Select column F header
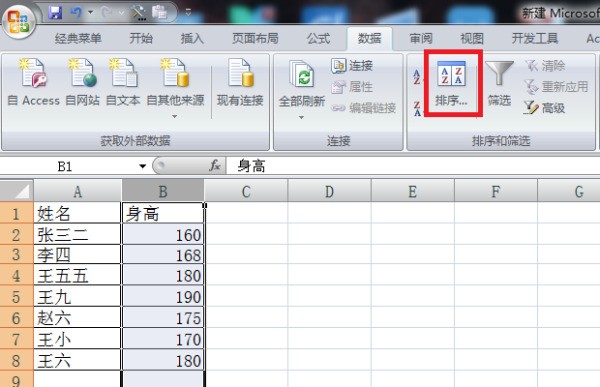Screen dimensions: 600x387 pos(496,191)
